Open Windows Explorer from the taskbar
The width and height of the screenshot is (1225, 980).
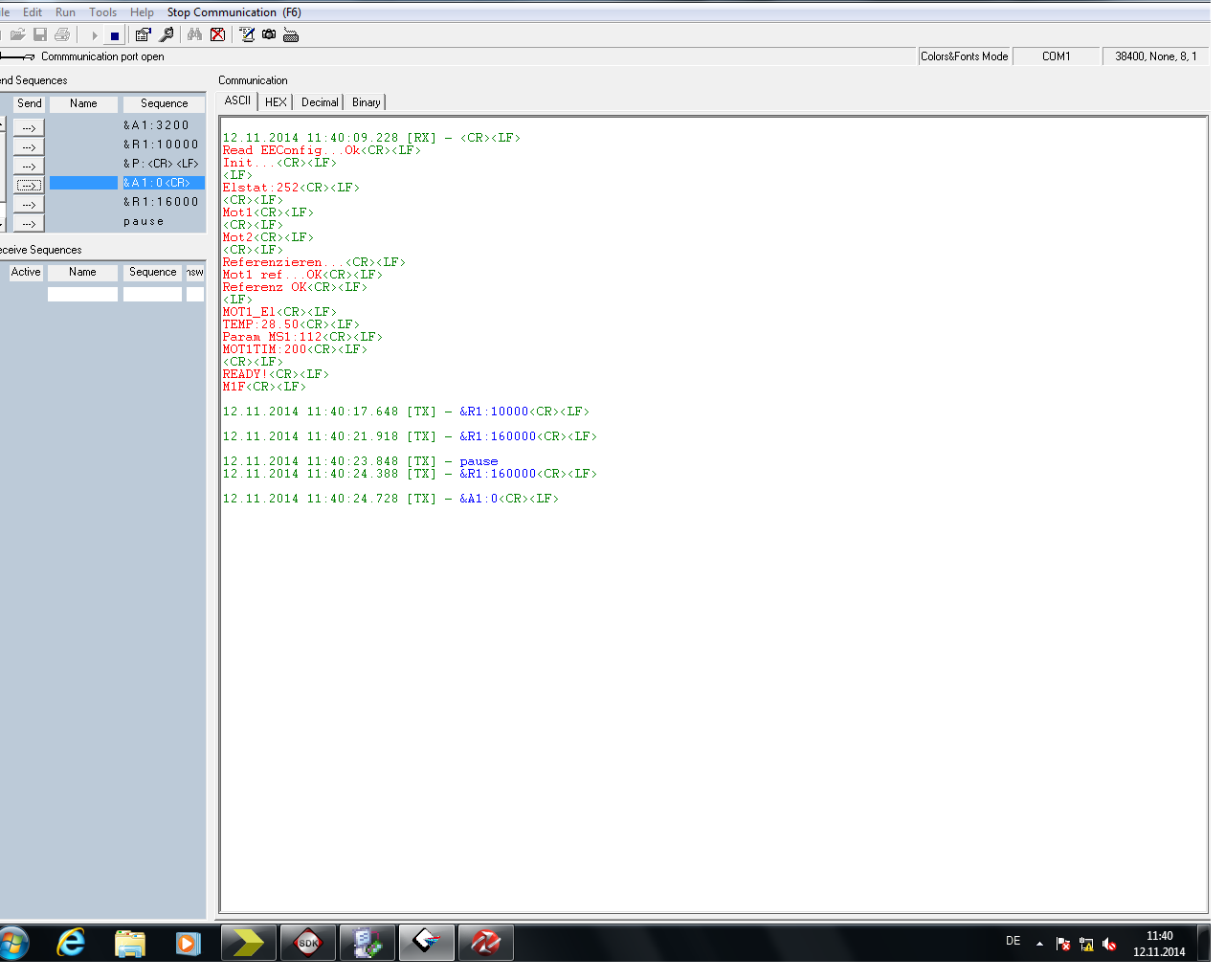tap(129, 944)
